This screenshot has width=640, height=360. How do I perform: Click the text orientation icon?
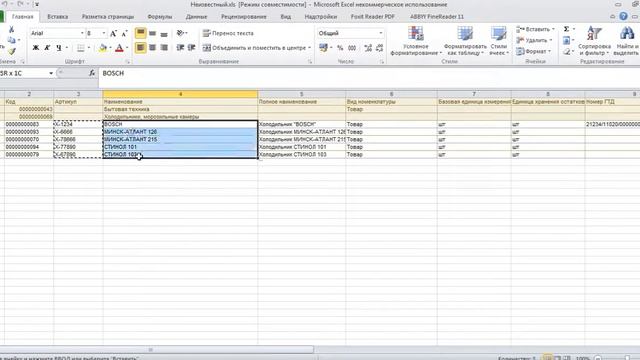180,33
